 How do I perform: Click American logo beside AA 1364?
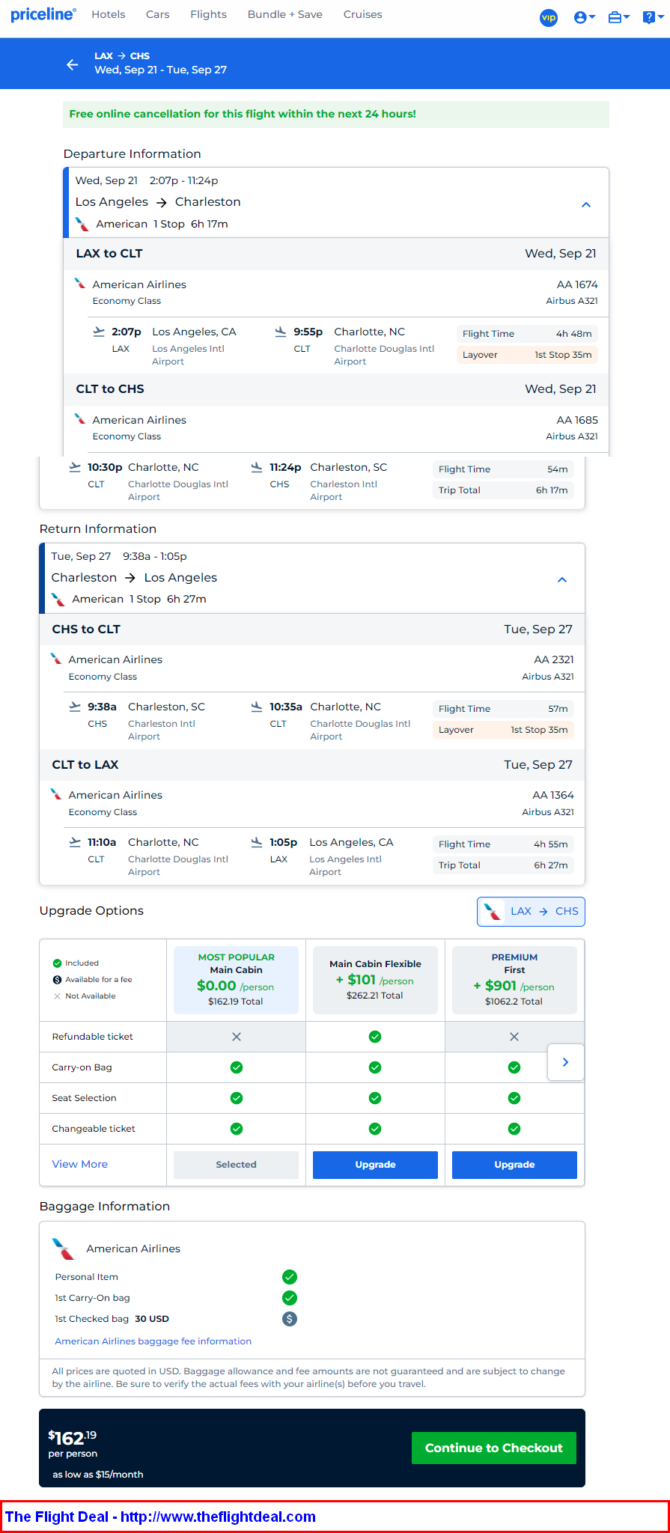click(57, 794)
